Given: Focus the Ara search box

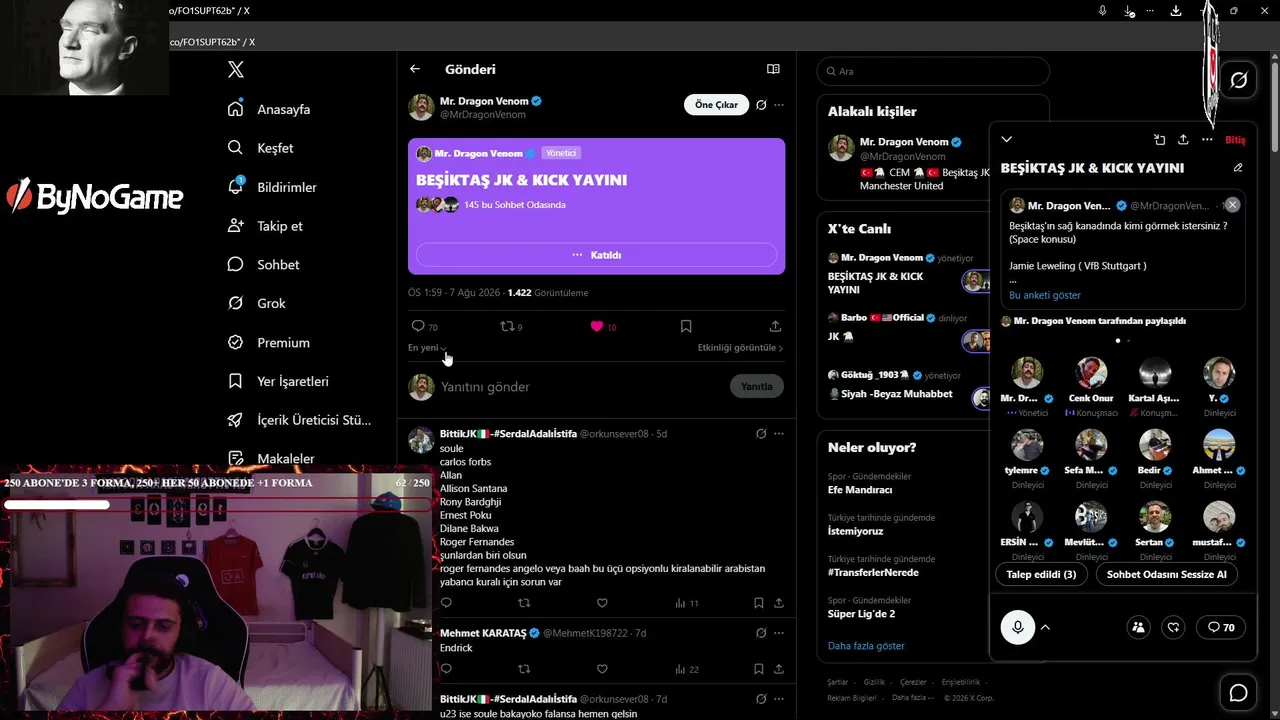Looking at the screenshot, I should click(933, 71).
